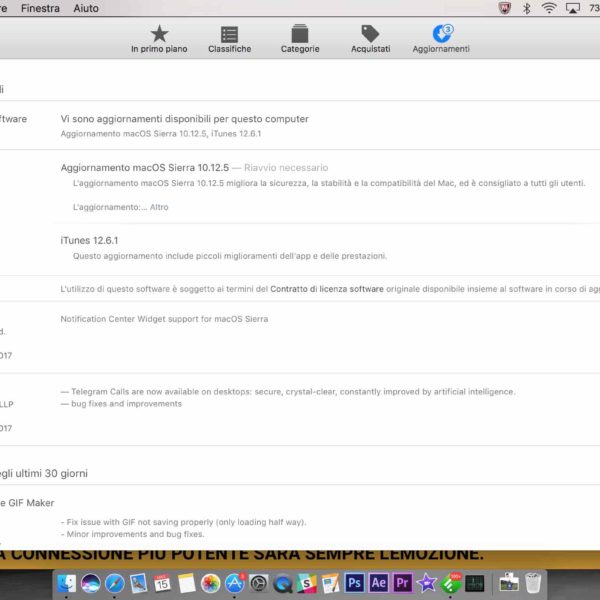Screen dimensions: 600x600
Task: Expand macOS update details via Altro
Action: tap(159, 207)
